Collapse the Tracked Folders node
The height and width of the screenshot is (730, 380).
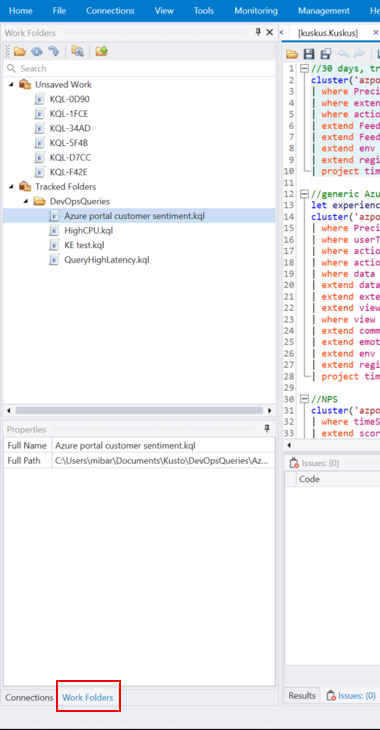pos(10,187)
